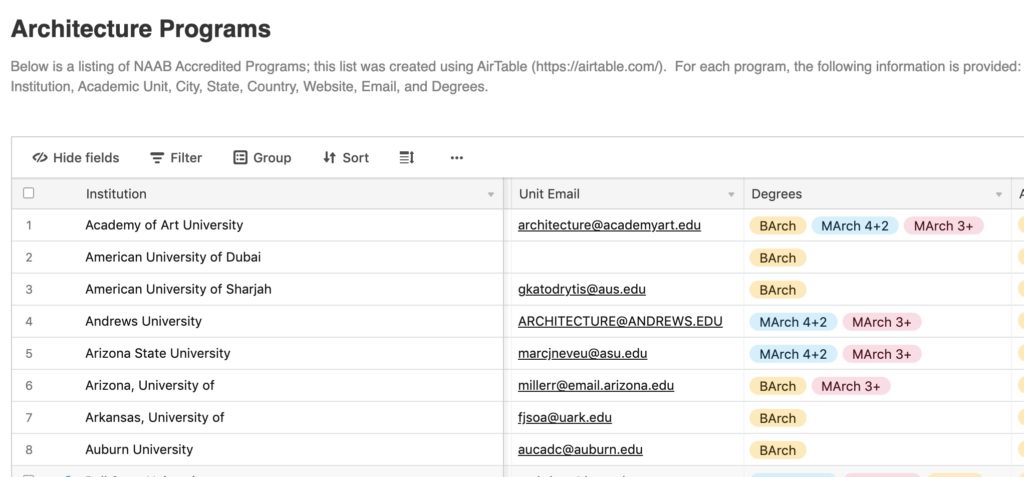The width and height of the screenshot is (1024, 477).
Task: Click MArch 3+ tag in Academy of Art row
Action: pyautogui.click(x=944, y=226)
